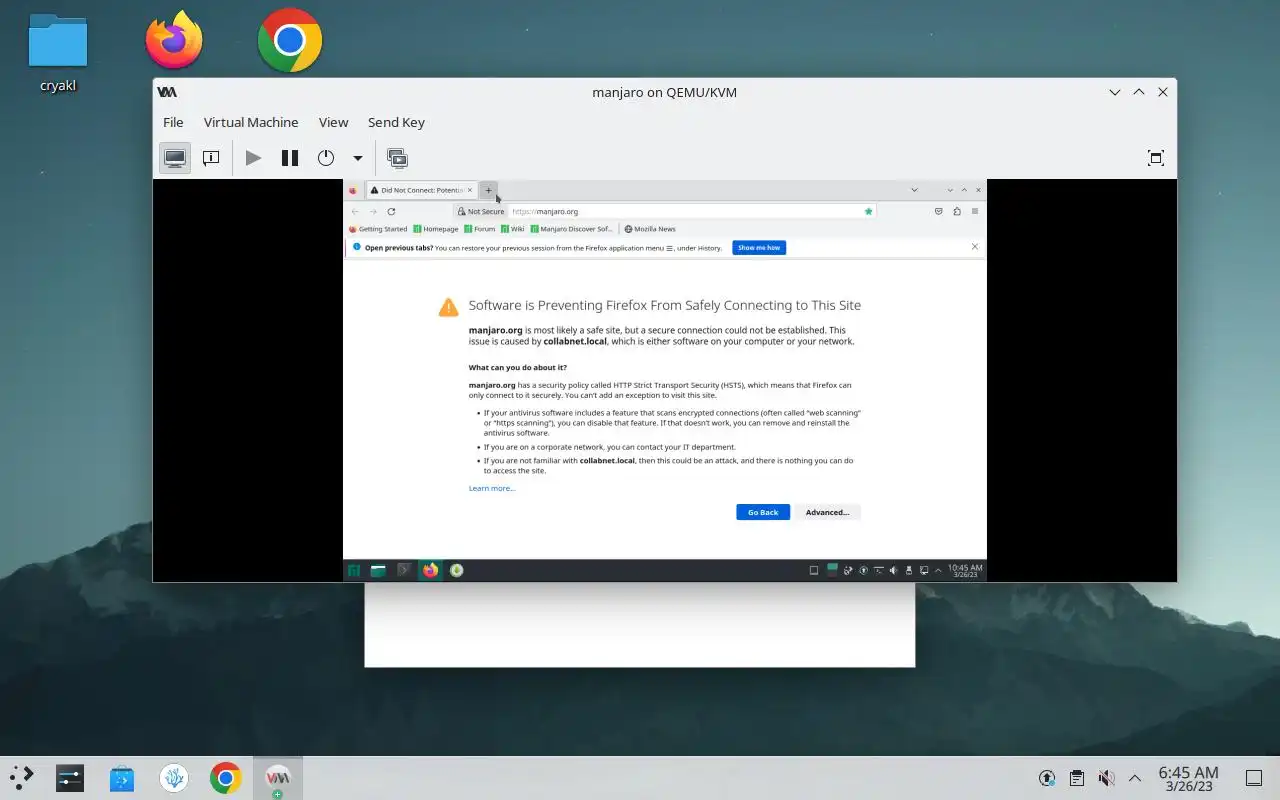1280x800 pixels.
Task: Open the cryakl folder on desktop
Action: (58, 52)
